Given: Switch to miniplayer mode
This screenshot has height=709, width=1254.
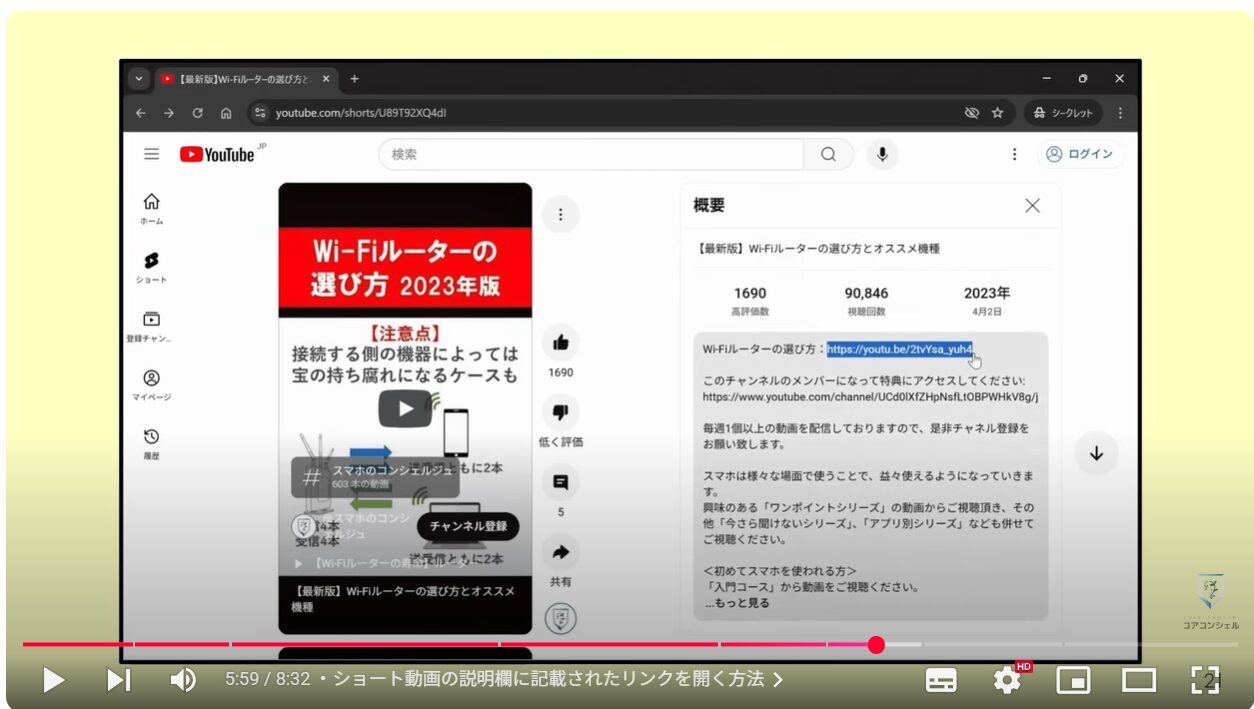Looking at the screenshot, I should 1073,681.
